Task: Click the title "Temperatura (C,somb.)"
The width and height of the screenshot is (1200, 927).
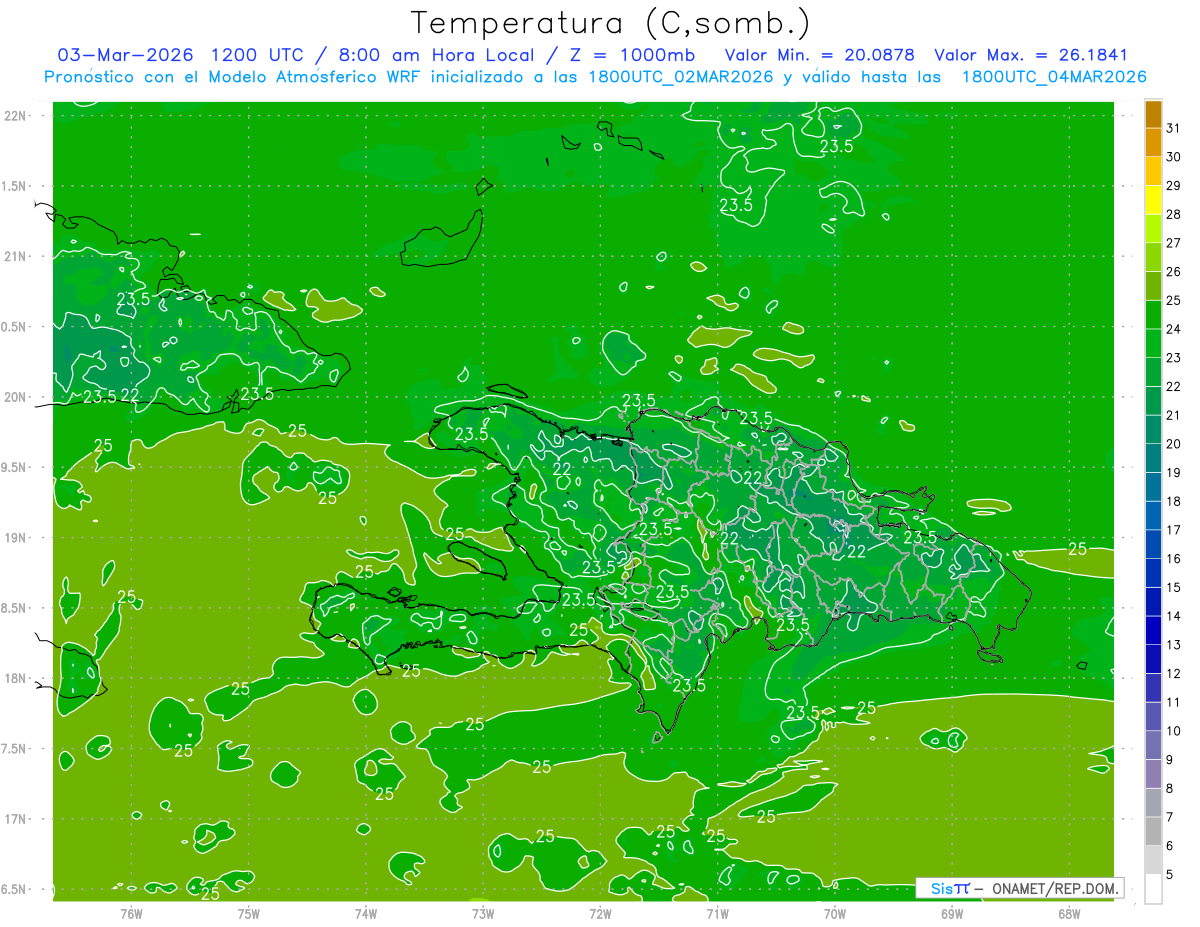Action: pos(612,22)
